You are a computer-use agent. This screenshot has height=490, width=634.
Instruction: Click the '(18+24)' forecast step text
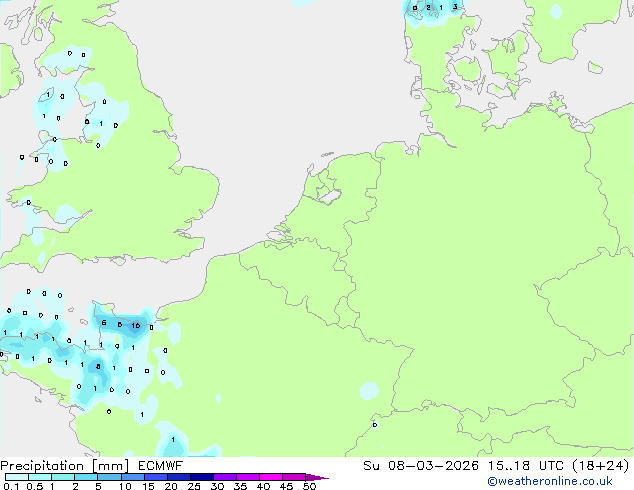pyautogui.click(x=600, y=466)
